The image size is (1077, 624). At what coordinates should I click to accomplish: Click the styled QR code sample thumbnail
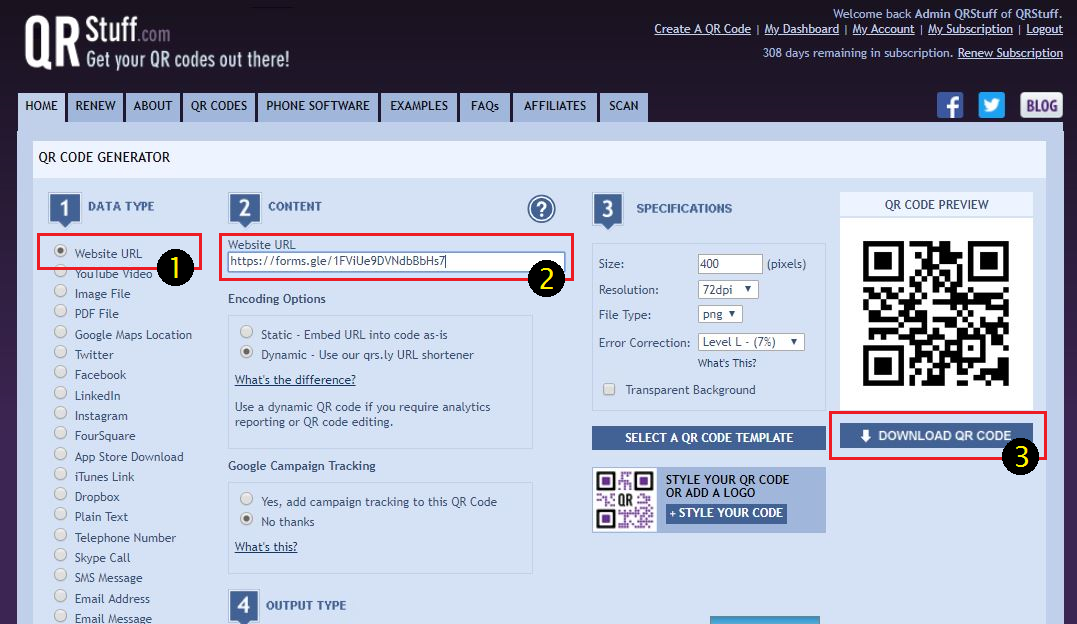click(624, 500)
